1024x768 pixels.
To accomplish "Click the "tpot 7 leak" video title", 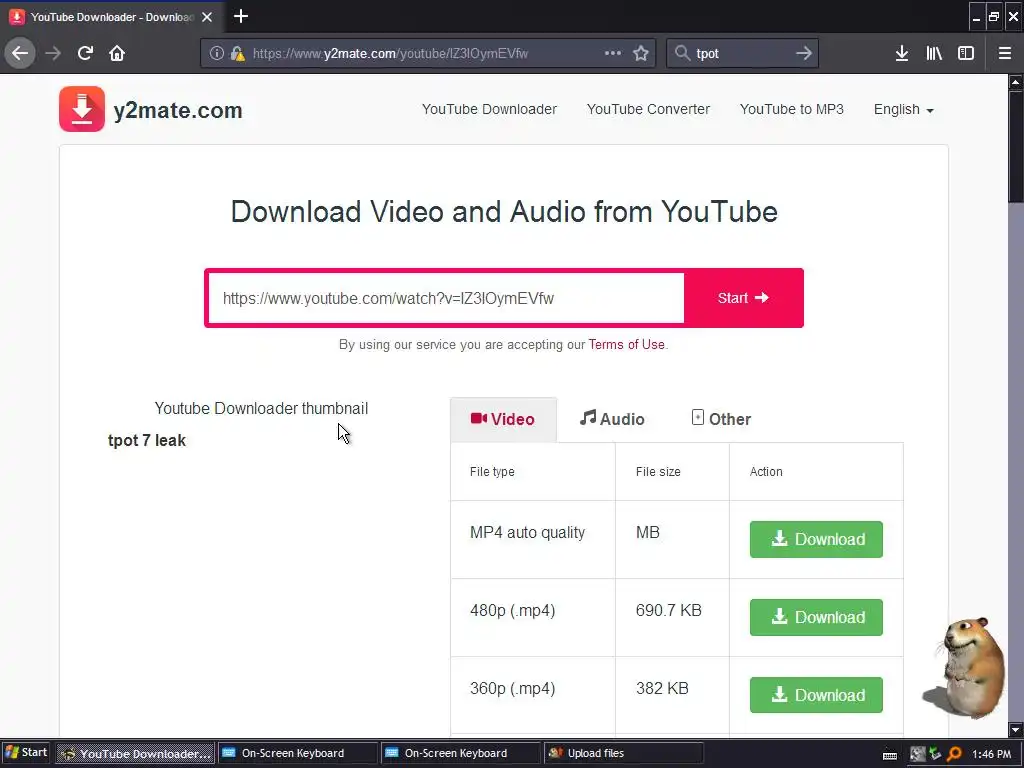I will pos(147,441).
